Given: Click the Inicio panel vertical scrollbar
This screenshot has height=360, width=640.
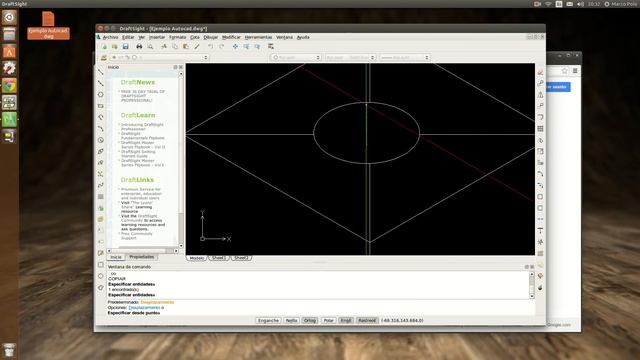Looking at the screenshot, I should 181,159.
